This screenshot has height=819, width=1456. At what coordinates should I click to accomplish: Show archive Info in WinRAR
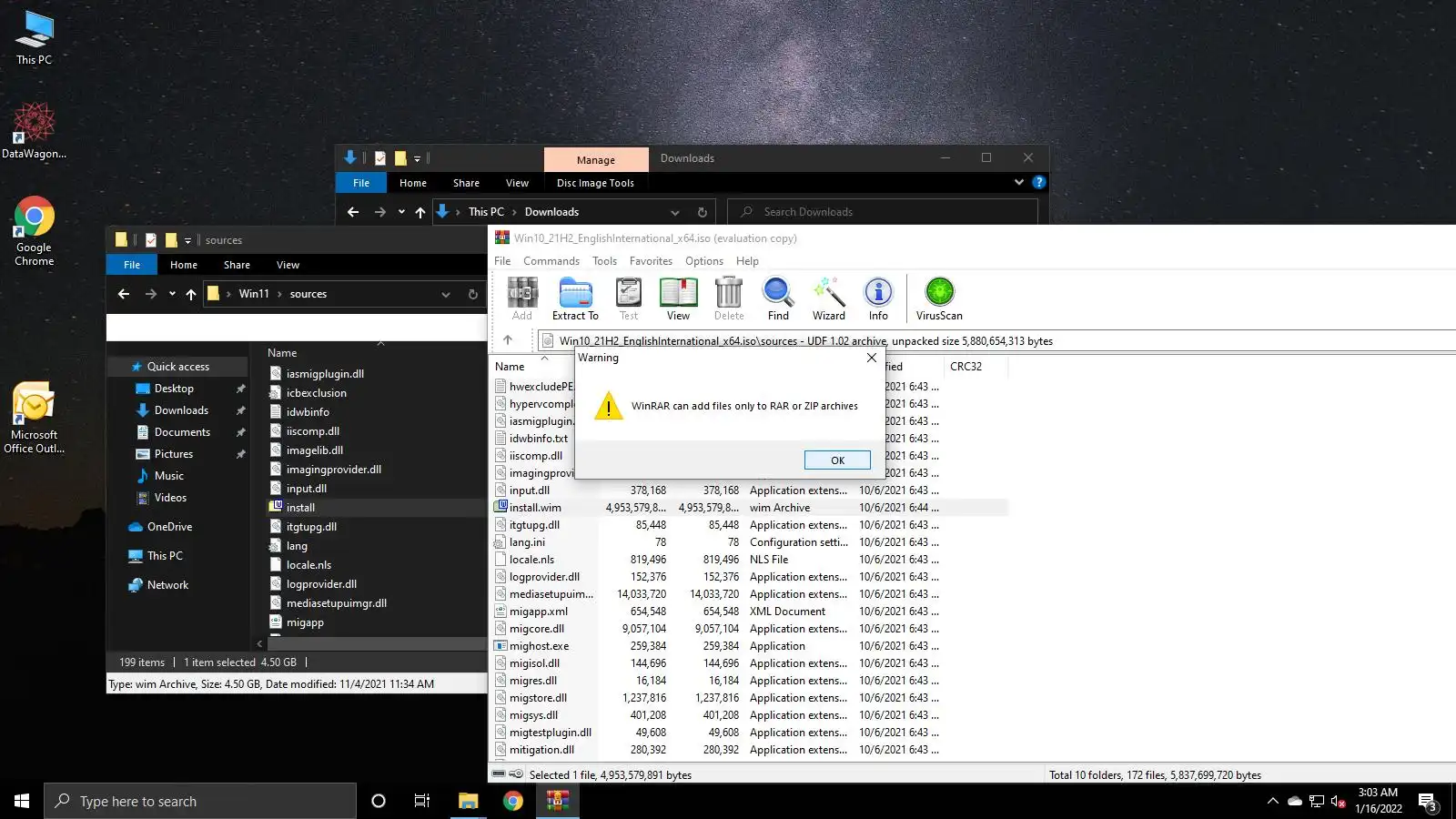click(878, 298)
